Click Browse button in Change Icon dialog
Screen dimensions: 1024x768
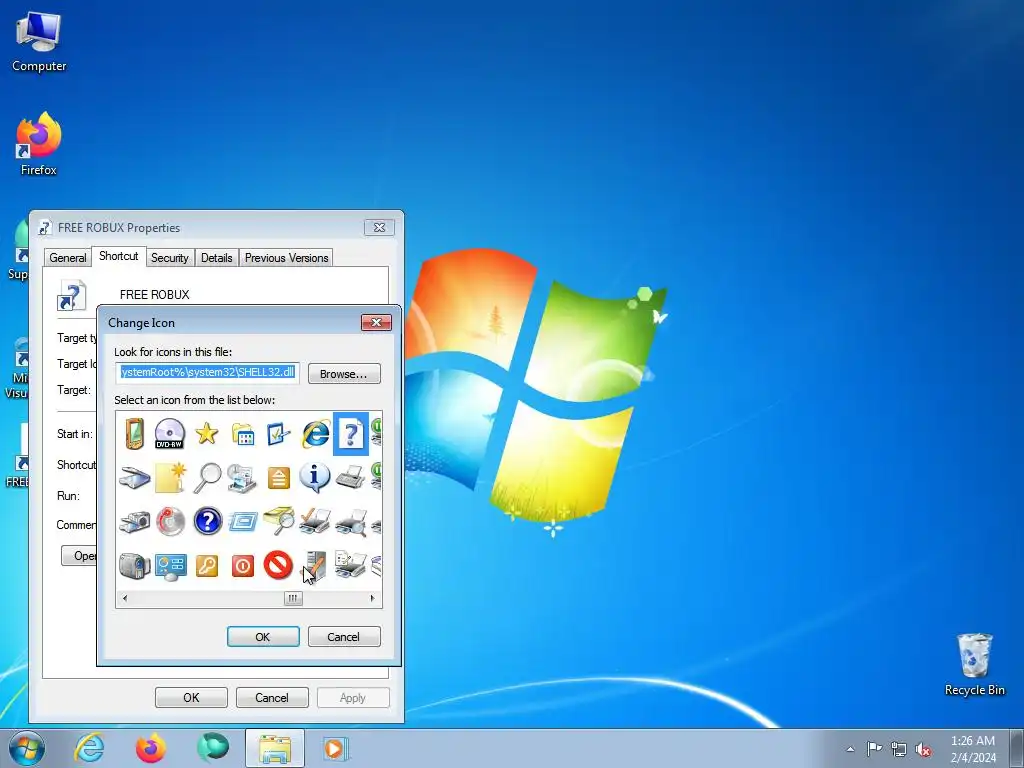(344, 374)
